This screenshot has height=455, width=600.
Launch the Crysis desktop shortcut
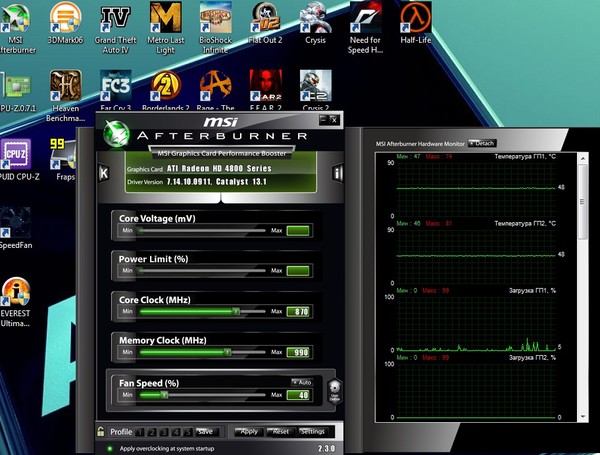315,23
